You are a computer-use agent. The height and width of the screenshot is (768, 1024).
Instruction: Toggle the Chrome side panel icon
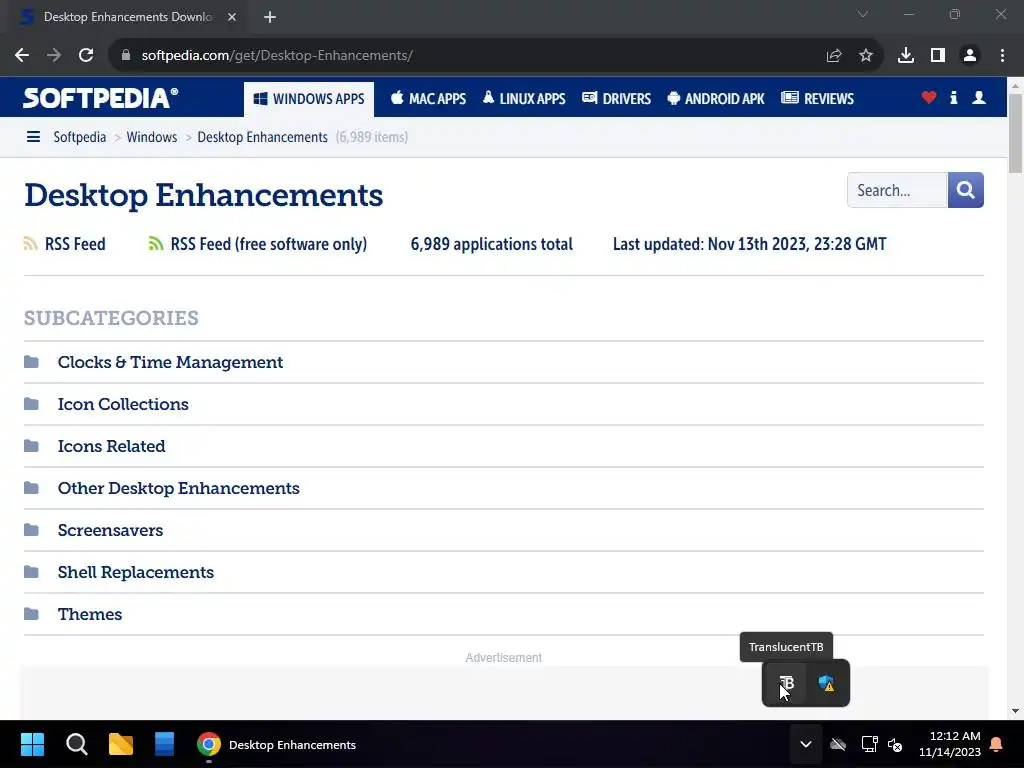point(938,56)
